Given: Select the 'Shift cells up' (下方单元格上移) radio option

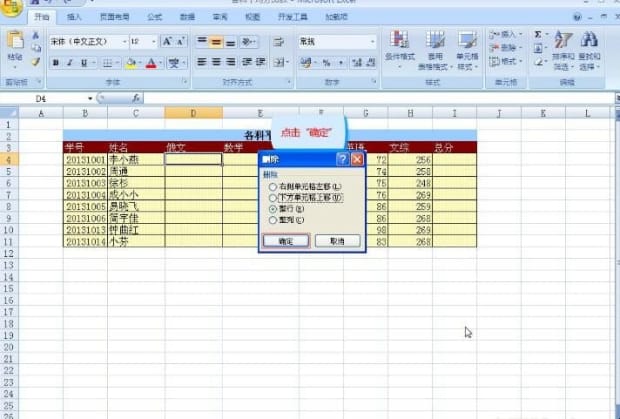Looking at the screenshot, I should pyautogui.click(x=272, y=198).
